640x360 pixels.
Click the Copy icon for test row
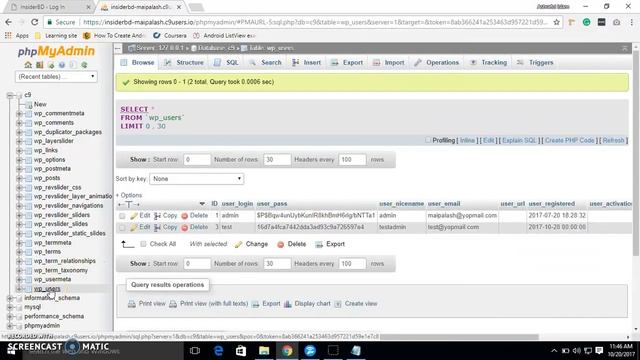coord(157,227)
